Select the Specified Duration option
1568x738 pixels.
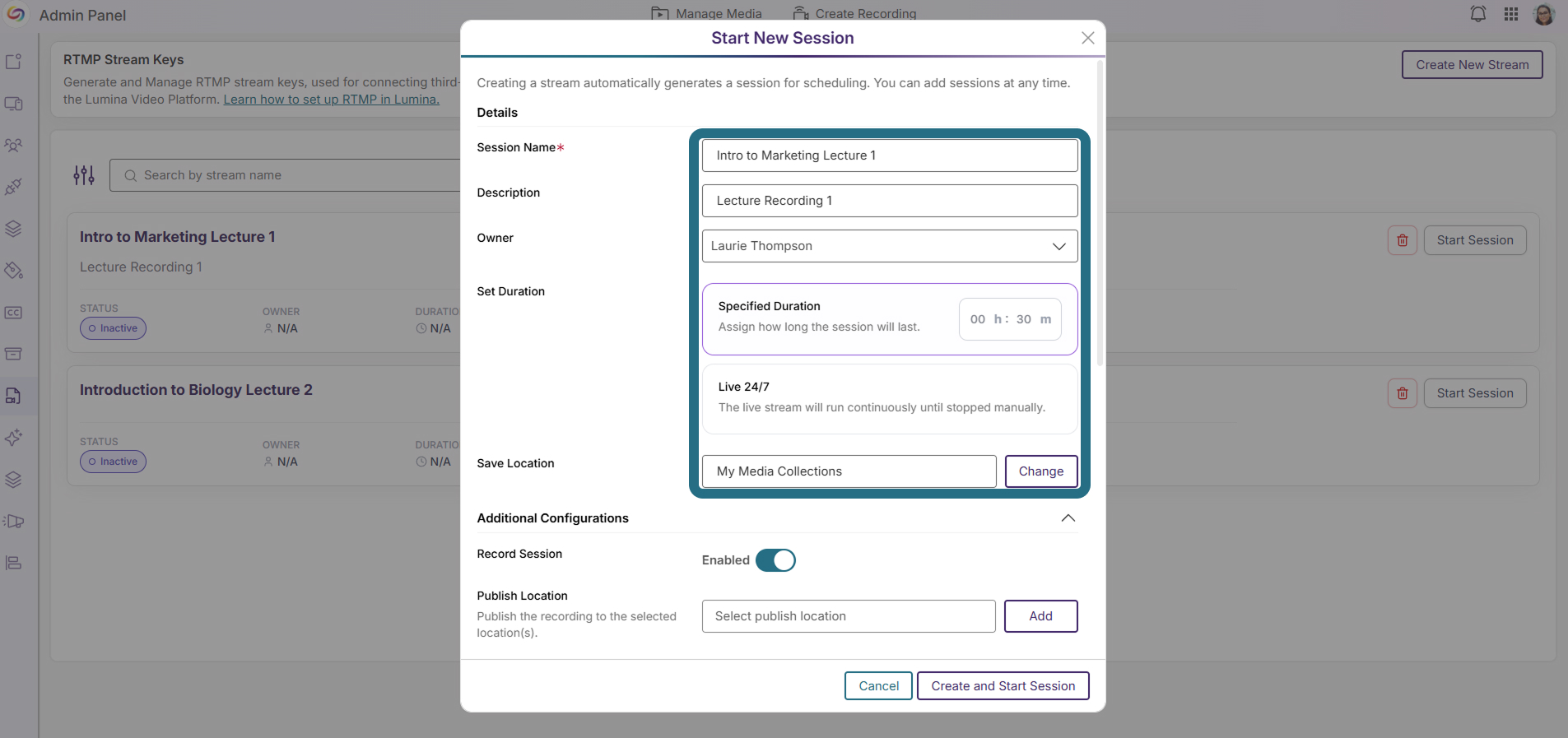pyautogui.click(x=890, y=319)
